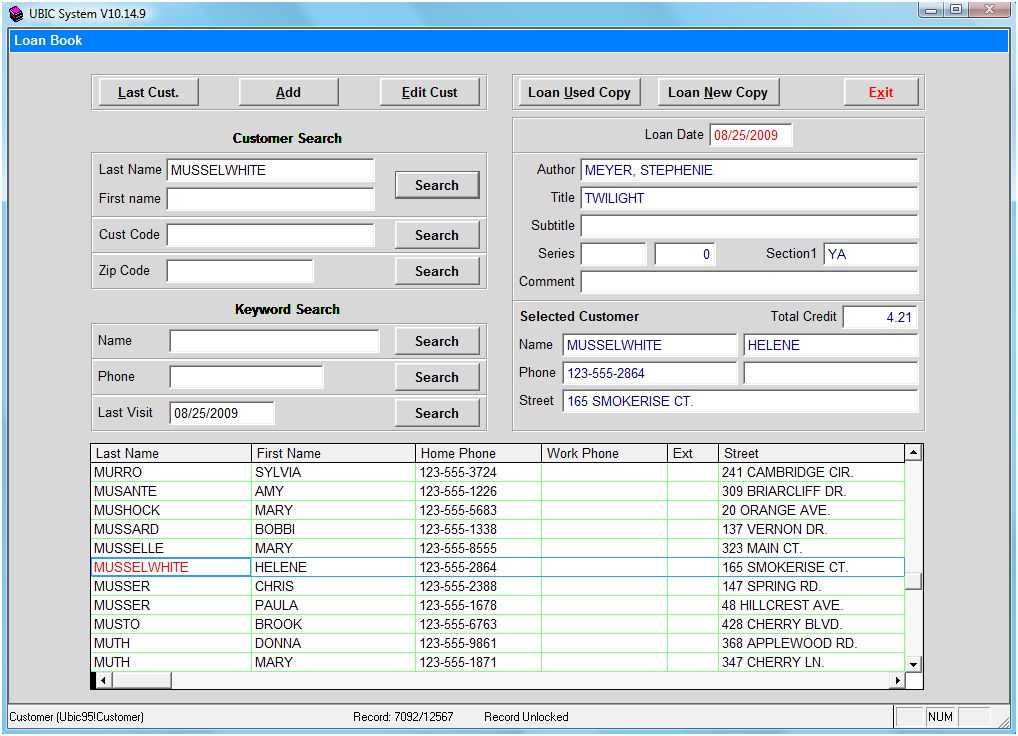Click Loan Used Copy button
Image resolution: width=1018 pixels, height=736 pixels.
click(579, 92)
